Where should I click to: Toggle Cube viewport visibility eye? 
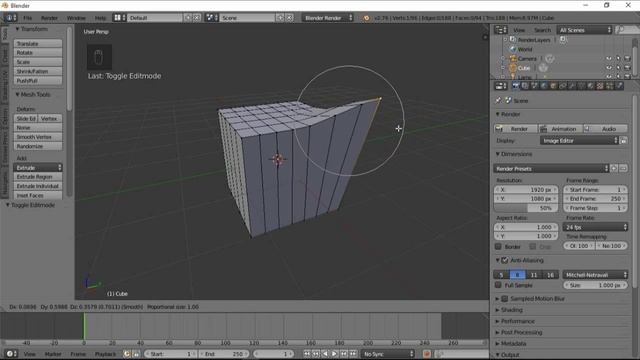click(609, 68)
